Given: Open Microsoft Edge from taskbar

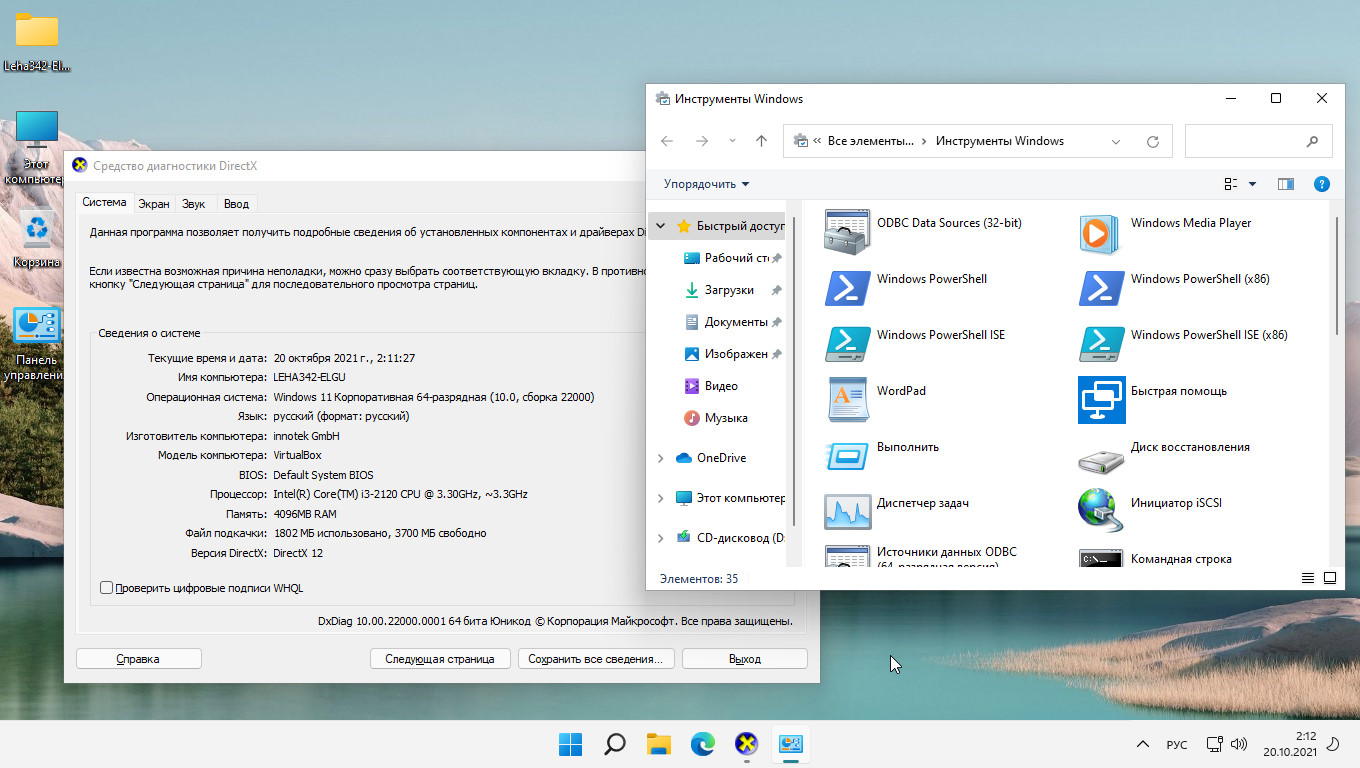Looking at the screenshot, I should coord(703,744).
